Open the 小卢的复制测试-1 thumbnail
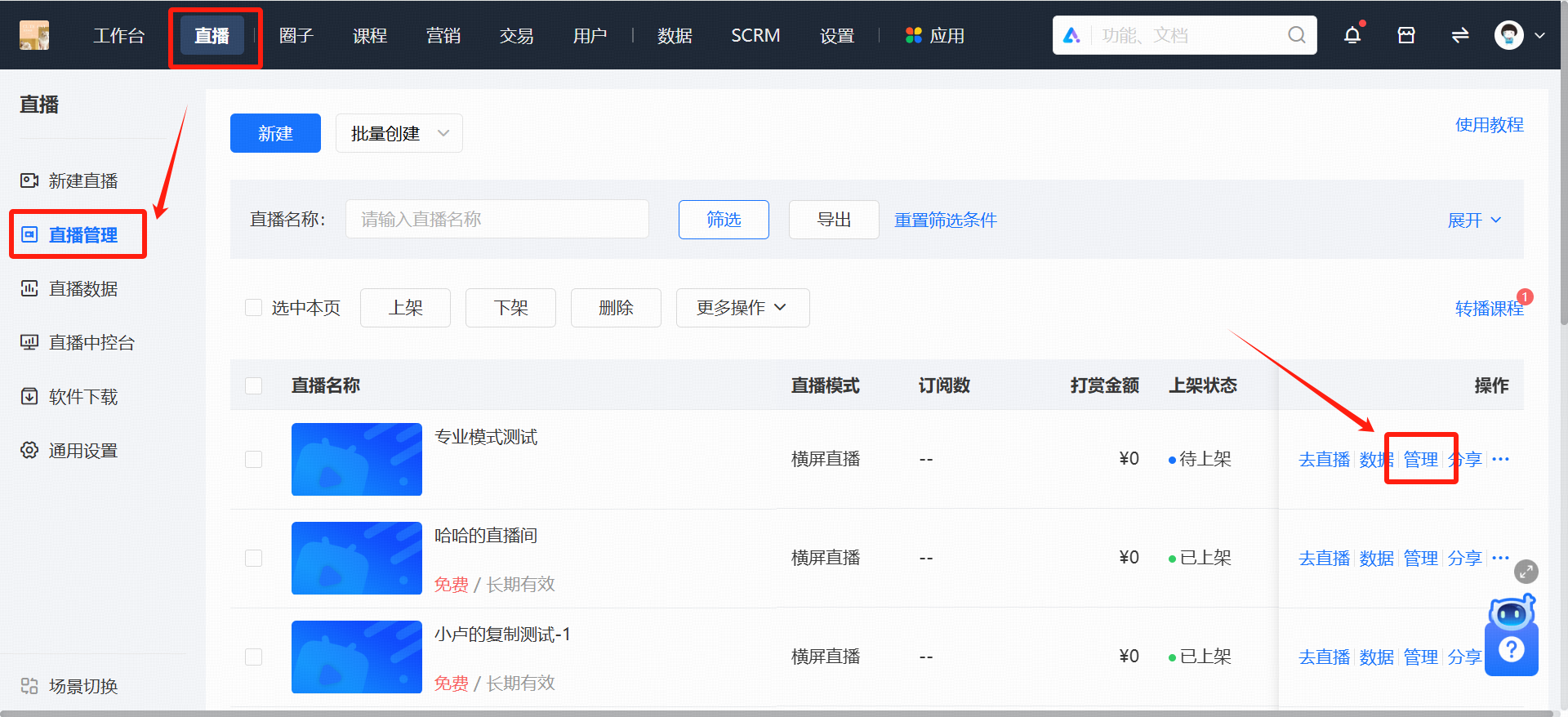The image size is (1568, 717). click(357, 657)
